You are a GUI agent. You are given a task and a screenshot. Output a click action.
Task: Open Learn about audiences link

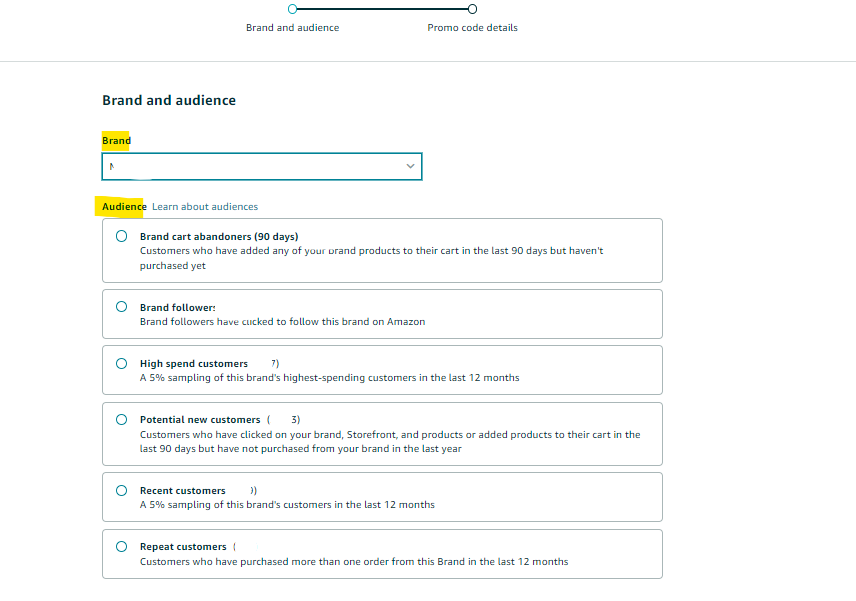point(205,206)
